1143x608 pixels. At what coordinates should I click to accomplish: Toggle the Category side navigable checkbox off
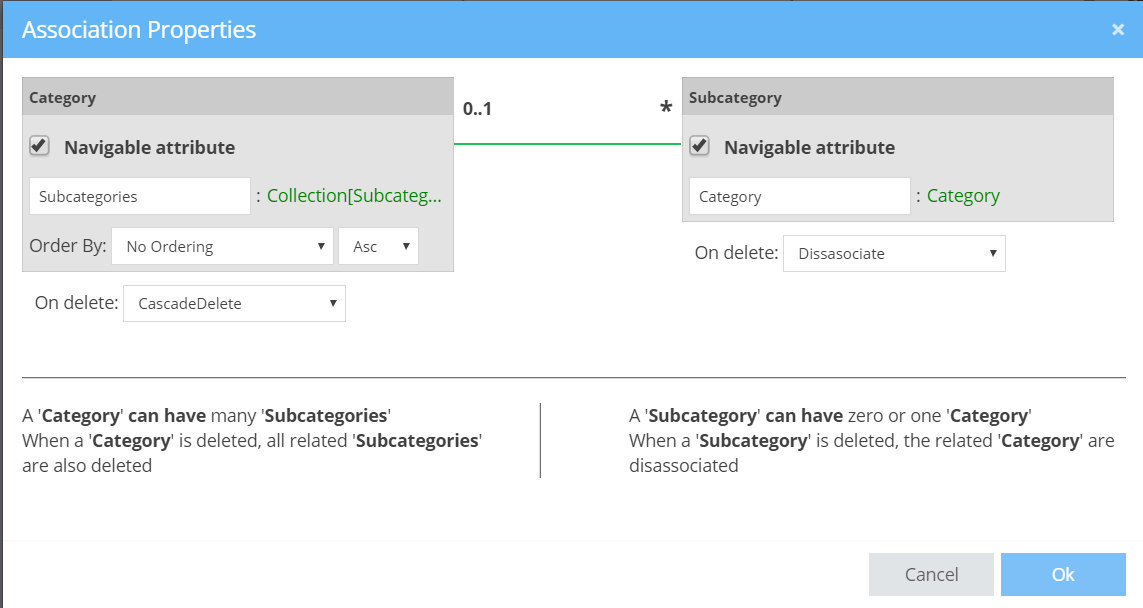[38, 146]
